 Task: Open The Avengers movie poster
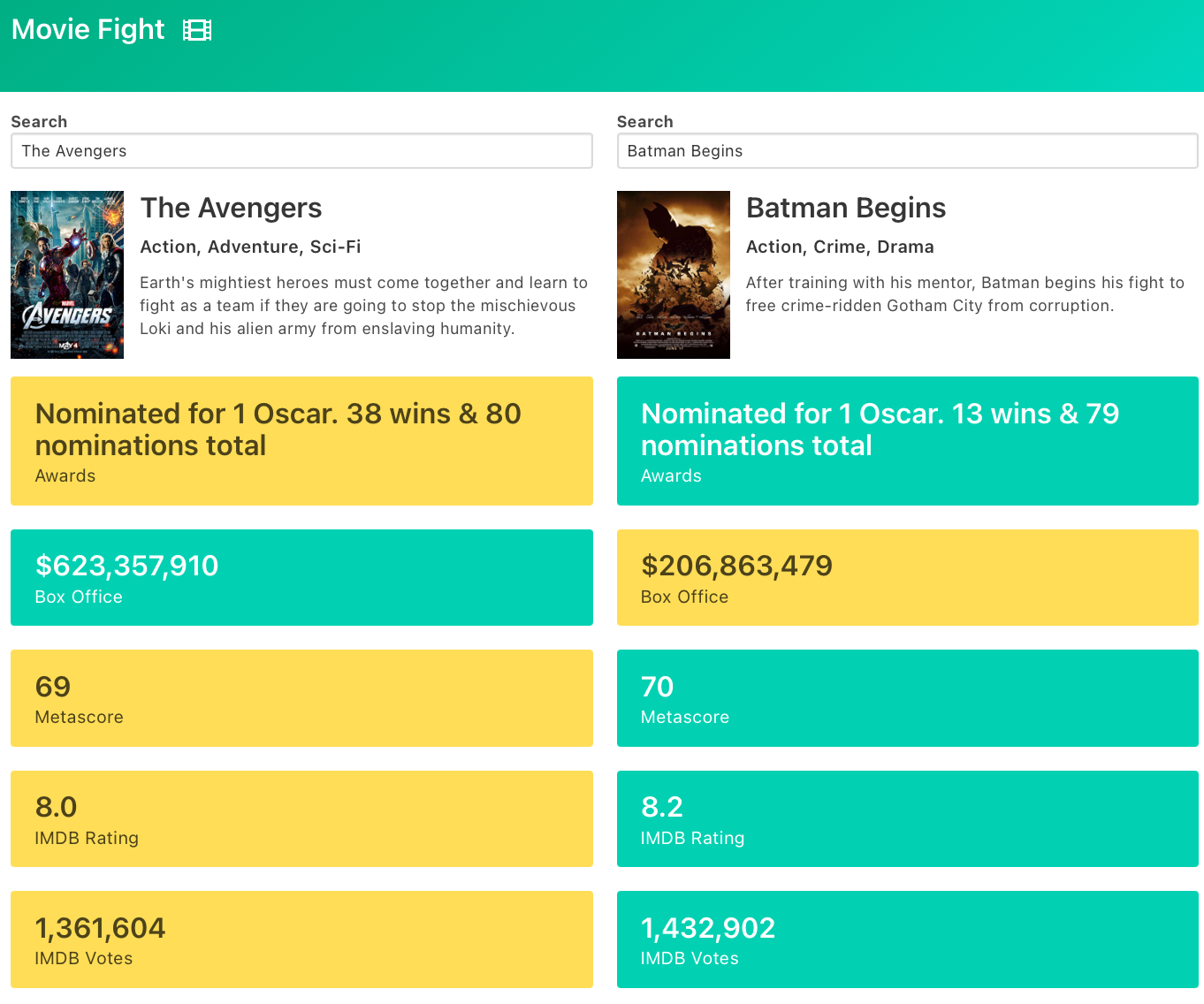point(67,275)
